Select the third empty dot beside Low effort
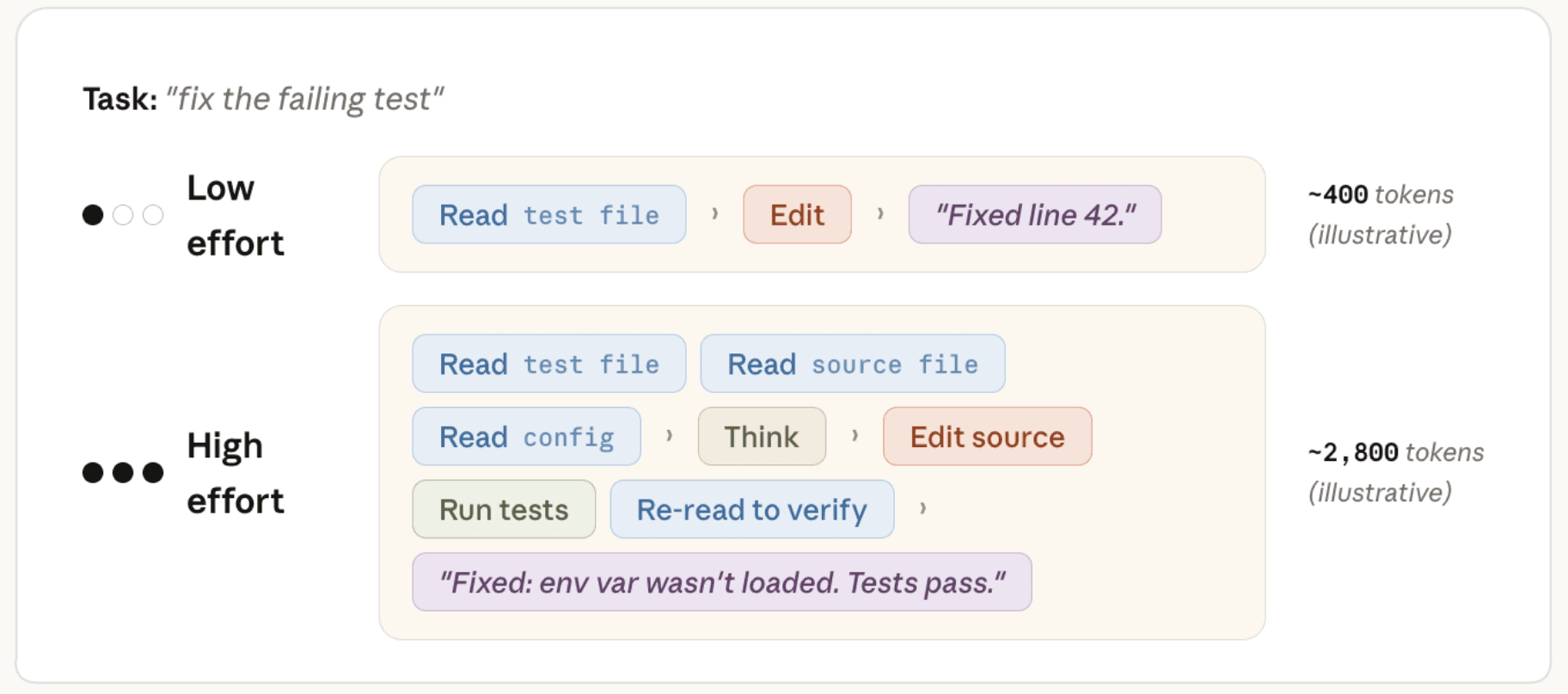Screen dimensions: 1568x694 (x=153, y=215)
